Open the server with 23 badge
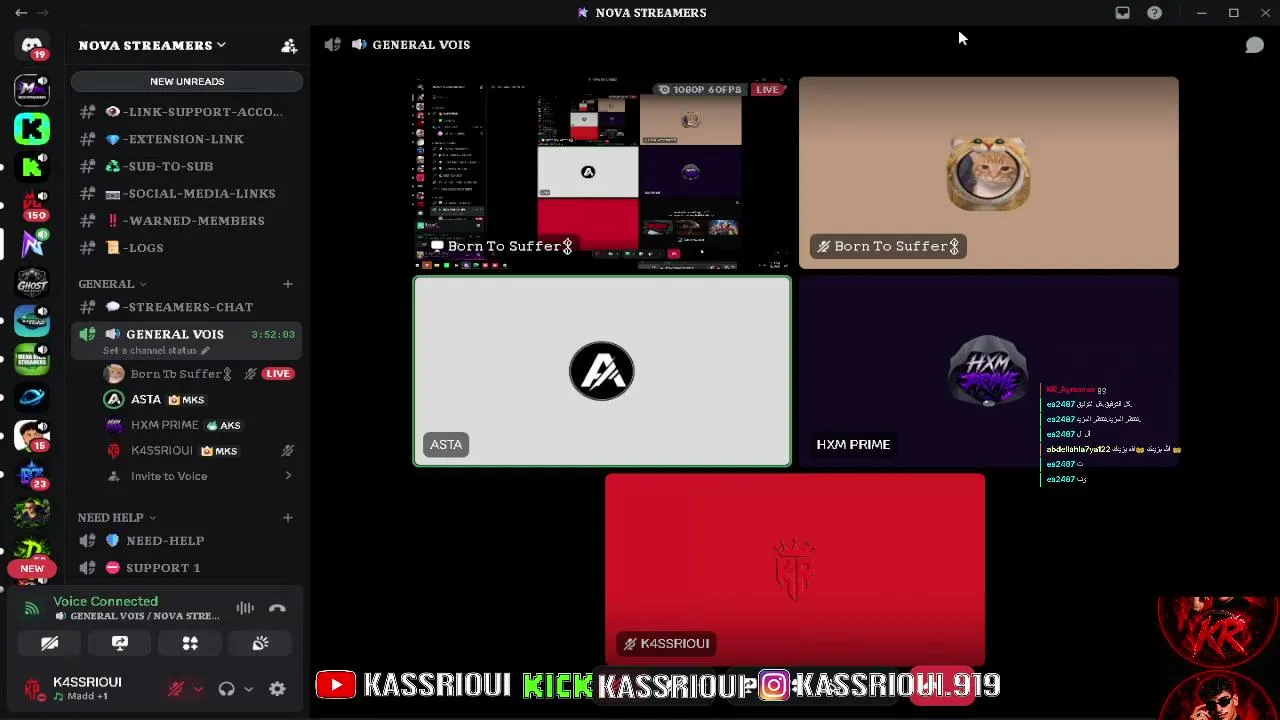The width and height of the screenshot is (1280, 720). click(x=32, y=474)
